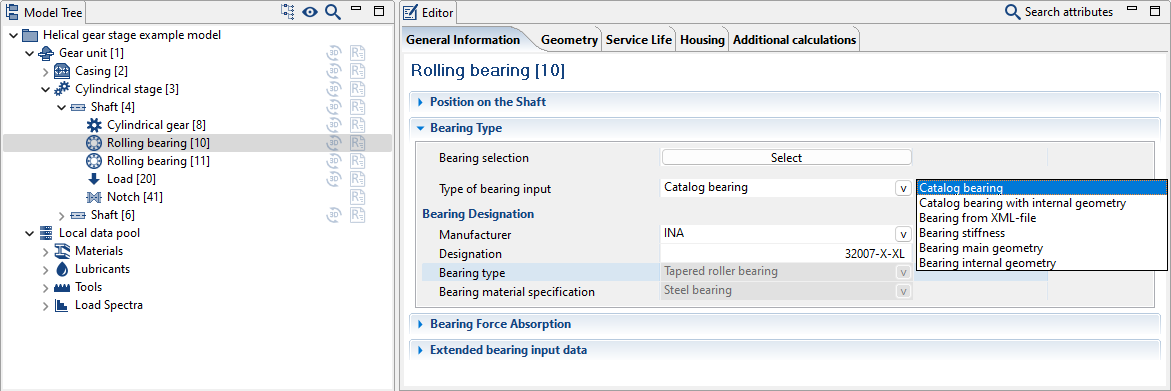Viewport: 1171px width, 391px height.
Task: Minimize the Model Tree panel
Action: (x=356, y=9)
